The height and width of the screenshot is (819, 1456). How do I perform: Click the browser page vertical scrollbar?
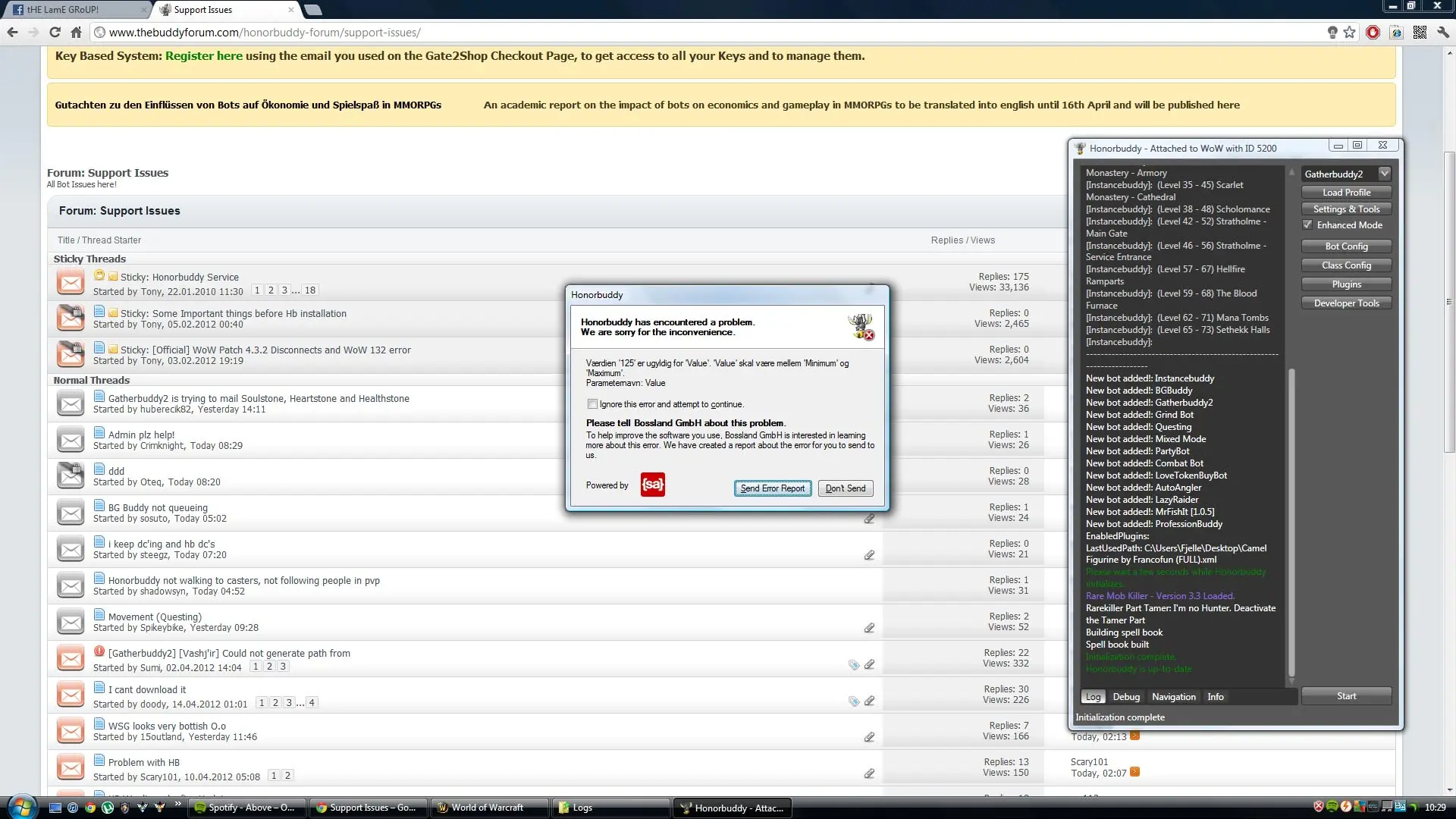tap(1449, 301)
